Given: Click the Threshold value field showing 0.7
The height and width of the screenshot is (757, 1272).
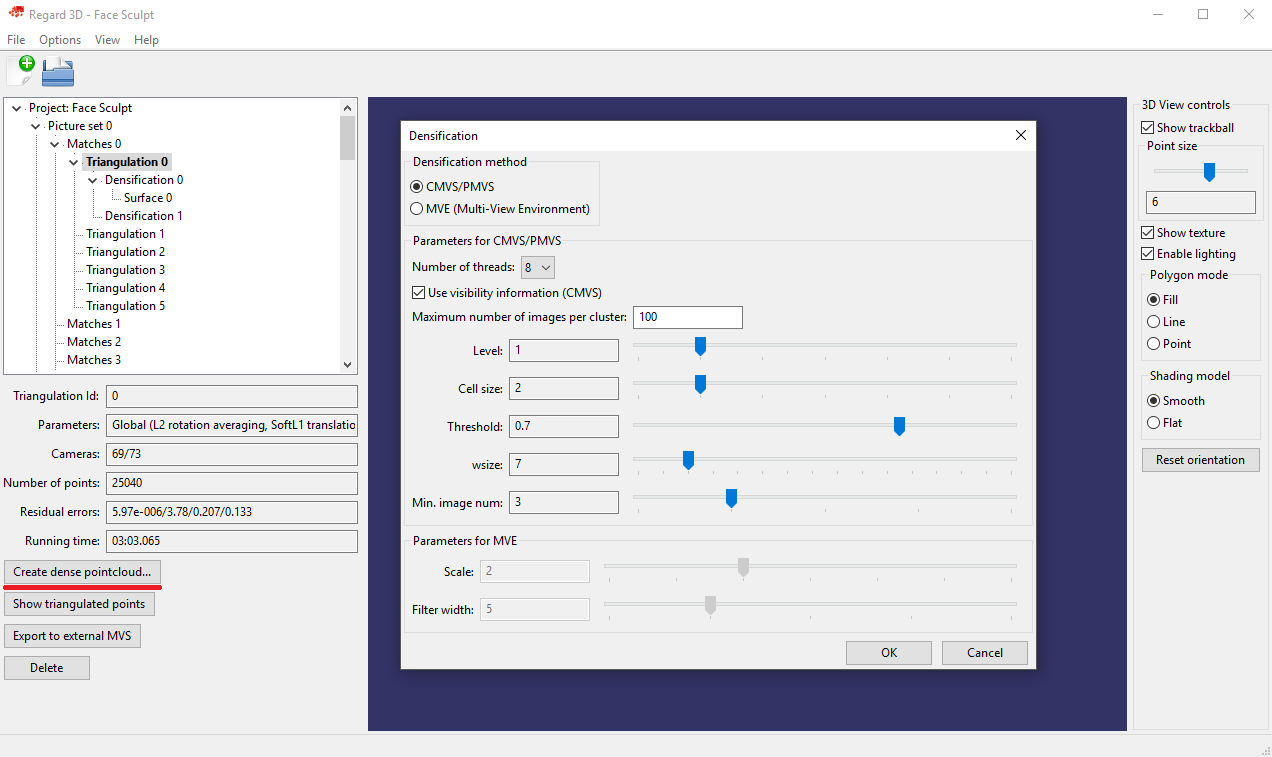Looking at the screenshot, I should click(564, 426).
